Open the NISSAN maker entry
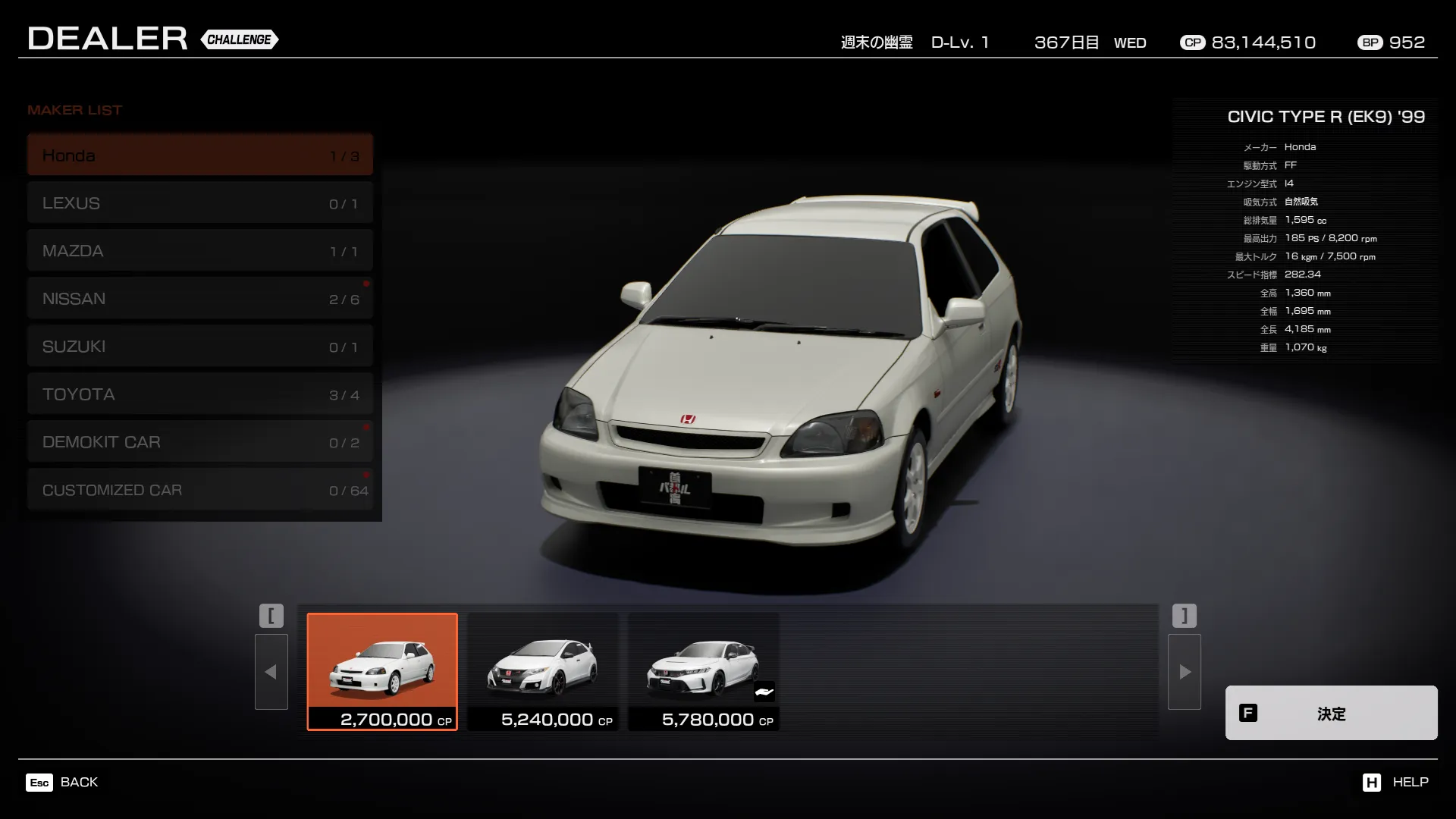The image size is (1456, 819). (200, 299)
